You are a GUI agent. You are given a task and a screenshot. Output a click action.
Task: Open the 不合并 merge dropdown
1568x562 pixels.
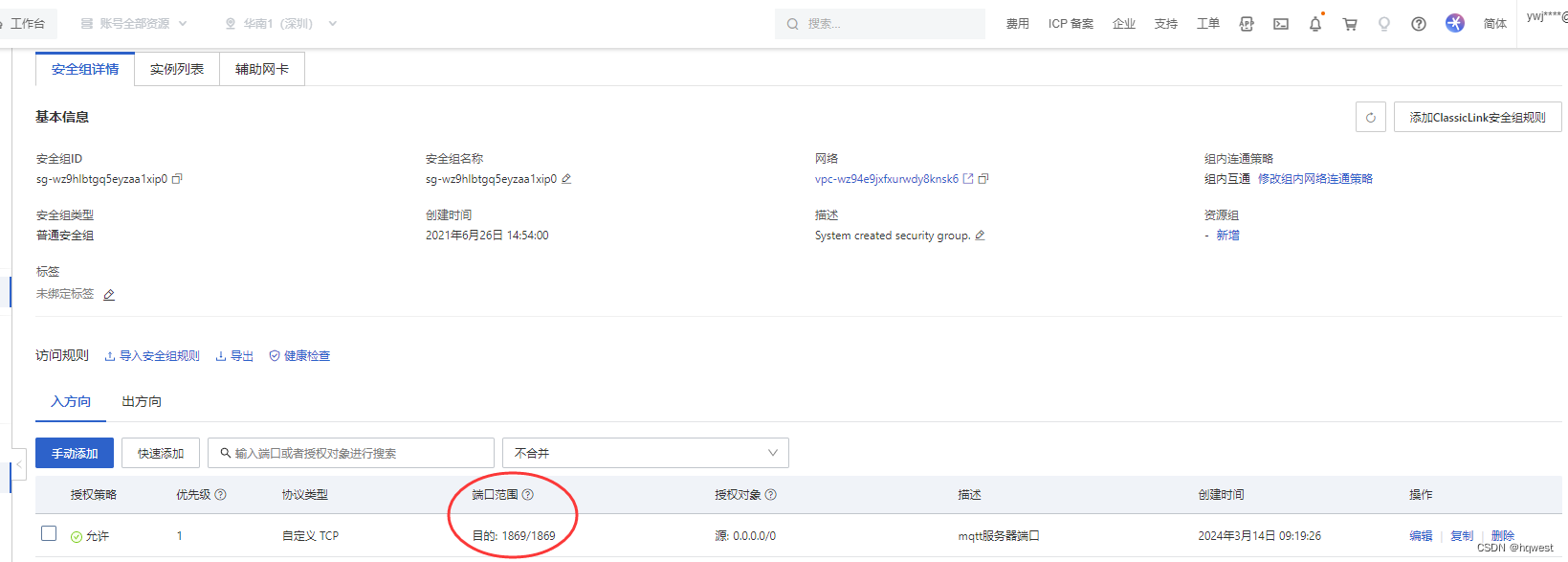pyautogui.click(x=646, y=453)
